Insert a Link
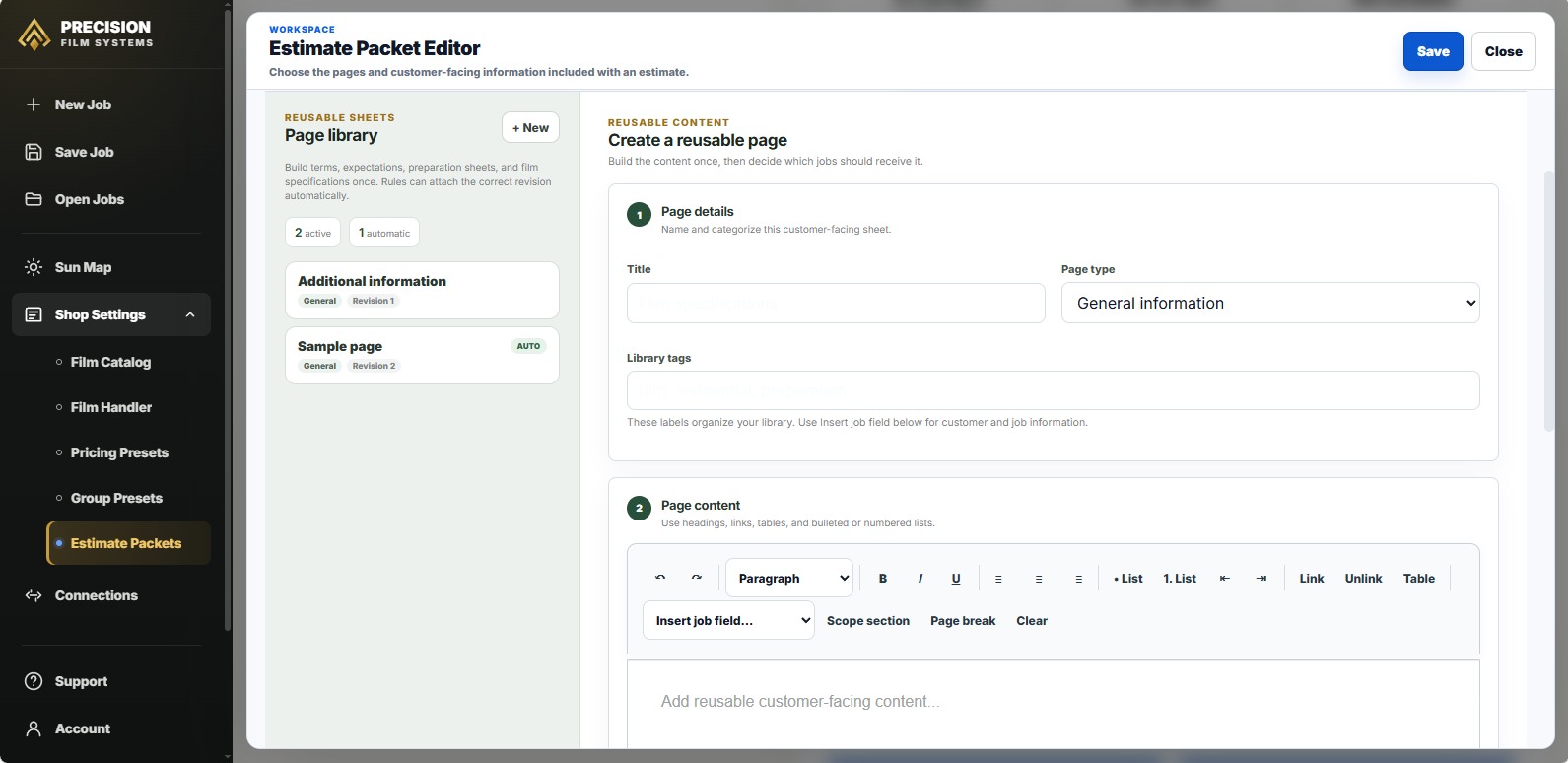The image size is (1568, 763). click(1312, 579)
